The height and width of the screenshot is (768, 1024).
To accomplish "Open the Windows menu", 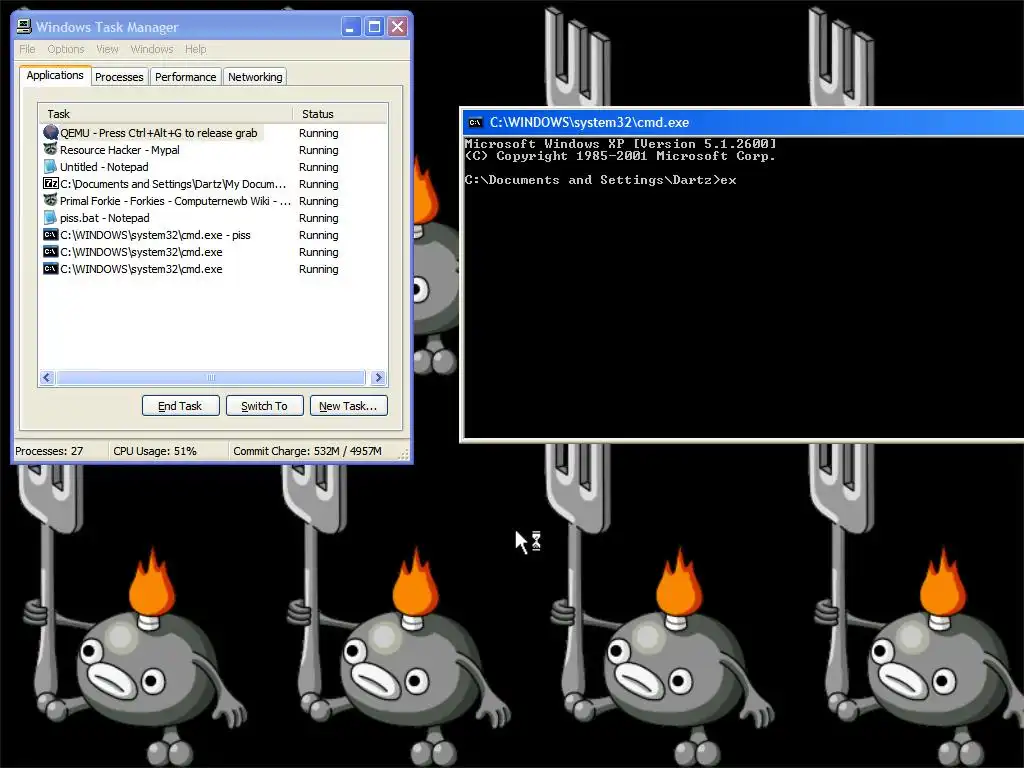I will (x=152, y=49).
